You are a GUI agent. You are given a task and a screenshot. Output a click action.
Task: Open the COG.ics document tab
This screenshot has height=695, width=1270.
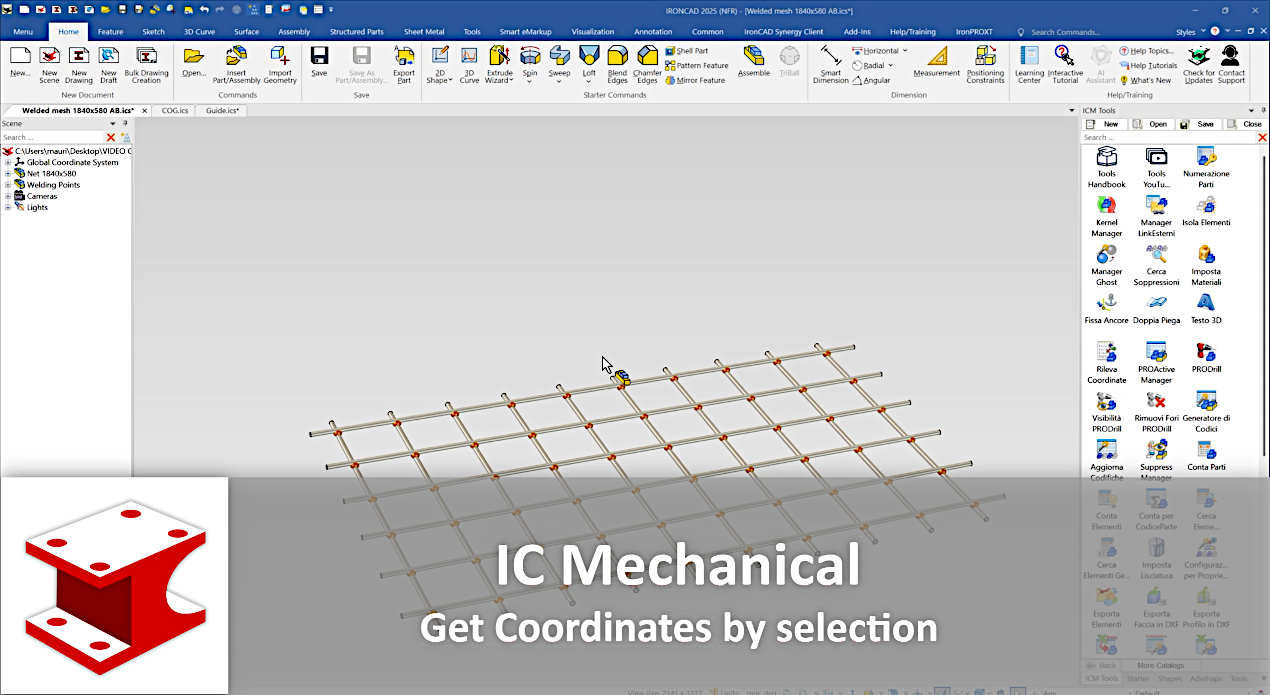[173, 110]
